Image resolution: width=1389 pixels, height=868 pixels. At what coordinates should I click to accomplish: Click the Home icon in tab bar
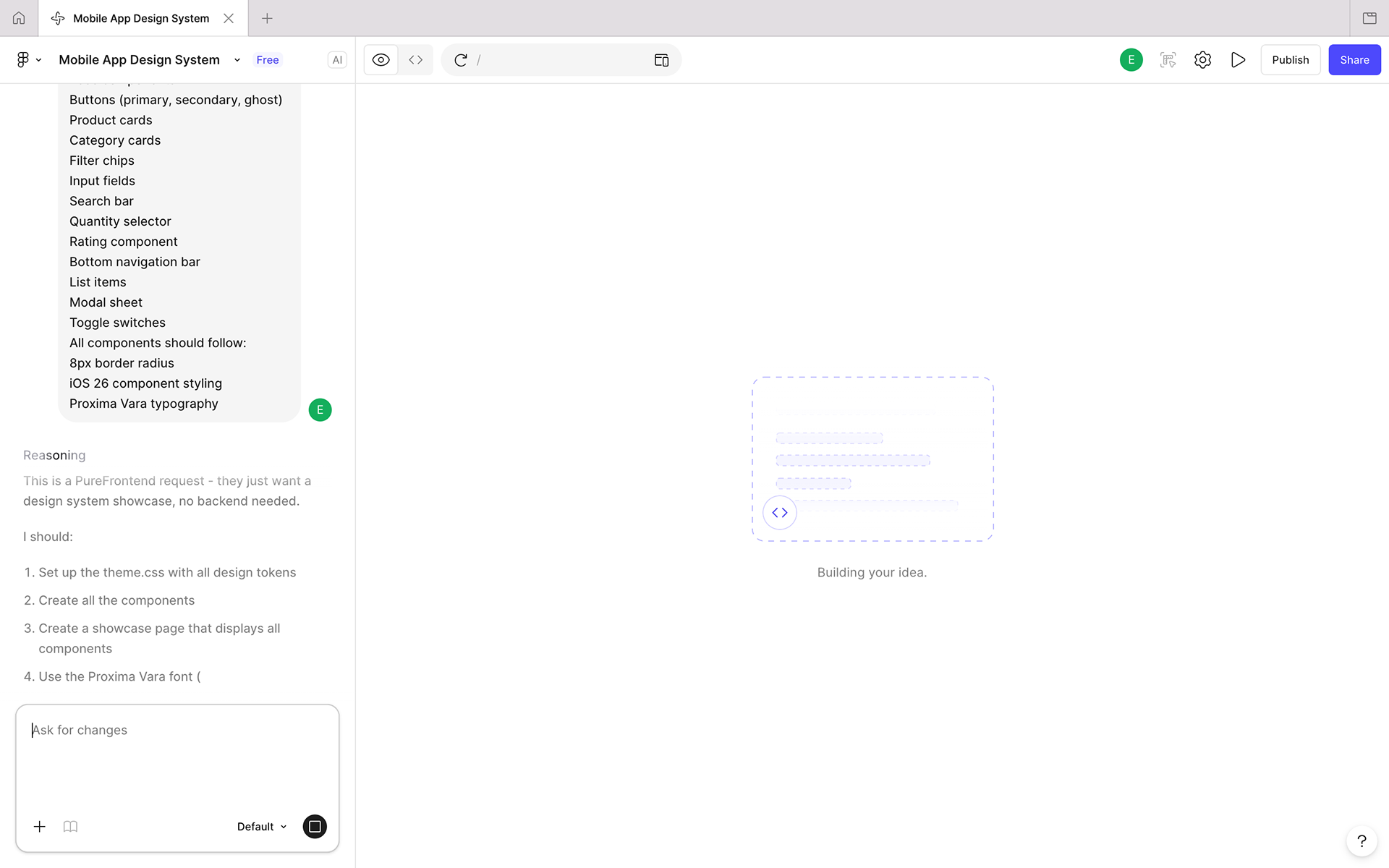[x=19, y=18]
